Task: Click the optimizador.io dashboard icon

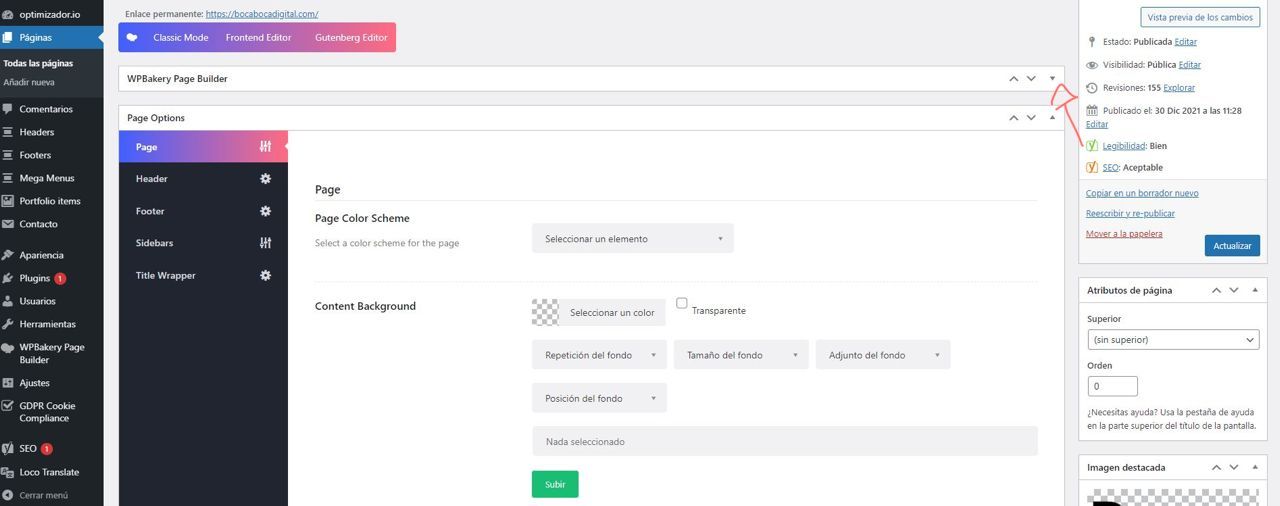Action: (x=9, y=15)
